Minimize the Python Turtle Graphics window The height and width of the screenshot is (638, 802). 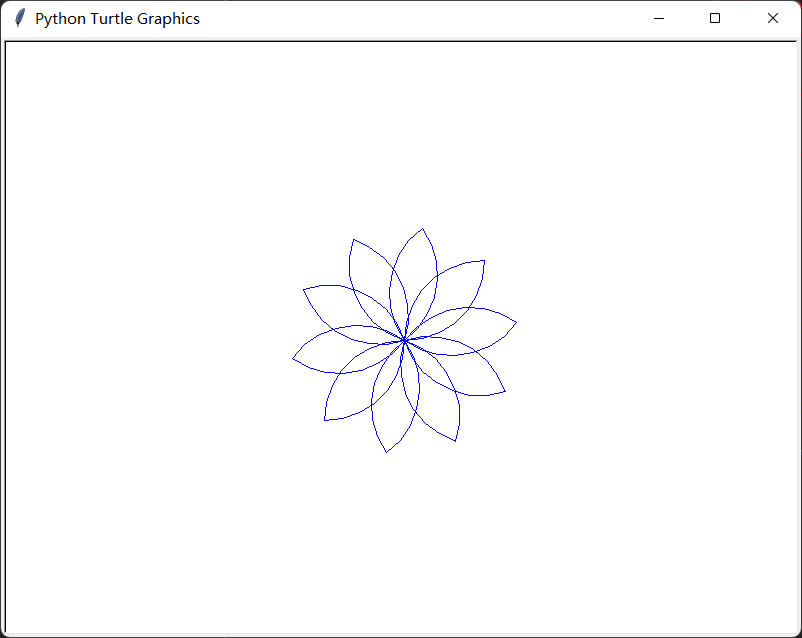pos(659,18)
